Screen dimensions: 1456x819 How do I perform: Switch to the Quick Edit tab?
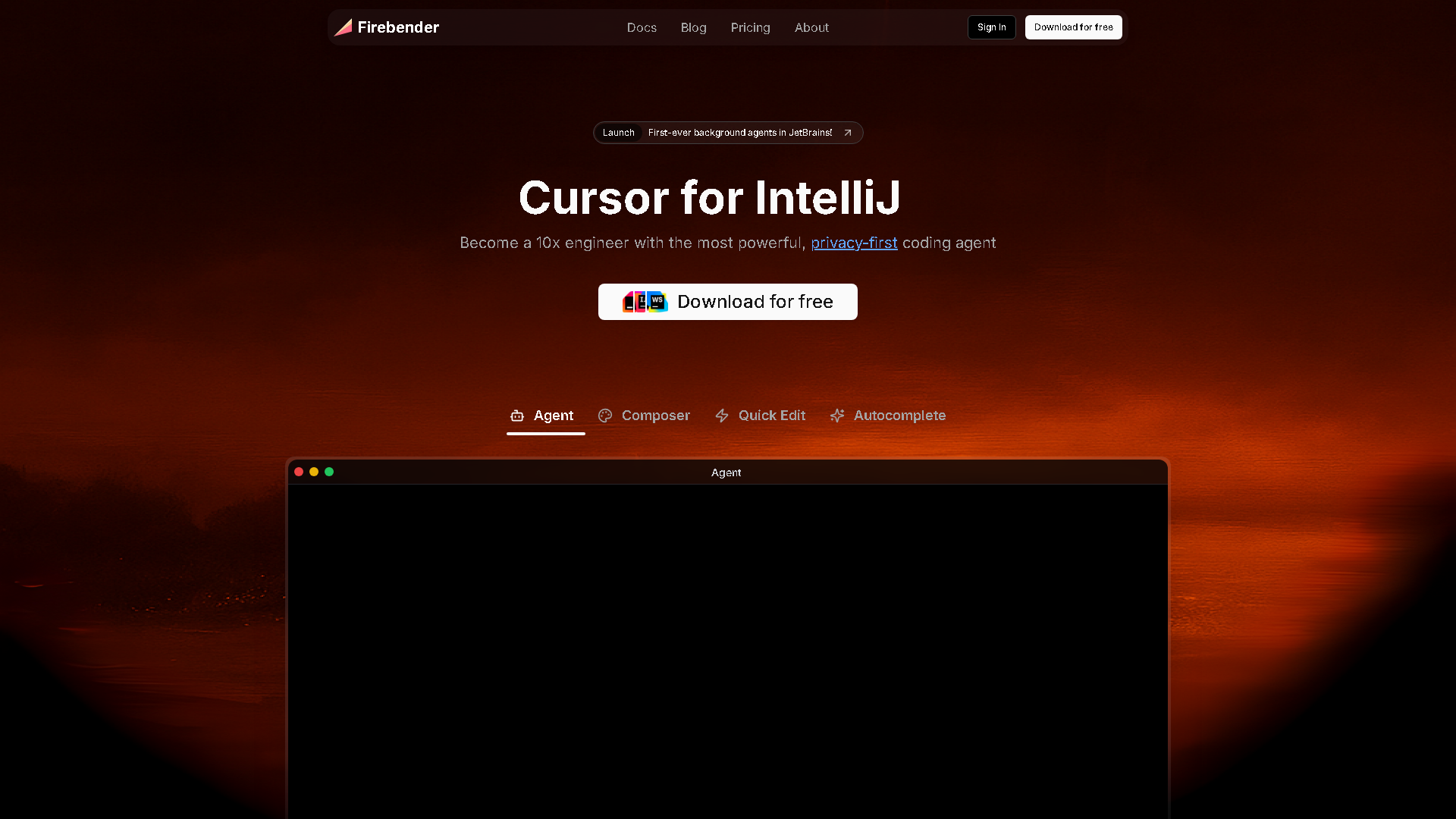pyautogui.click(x=760, y=416)
